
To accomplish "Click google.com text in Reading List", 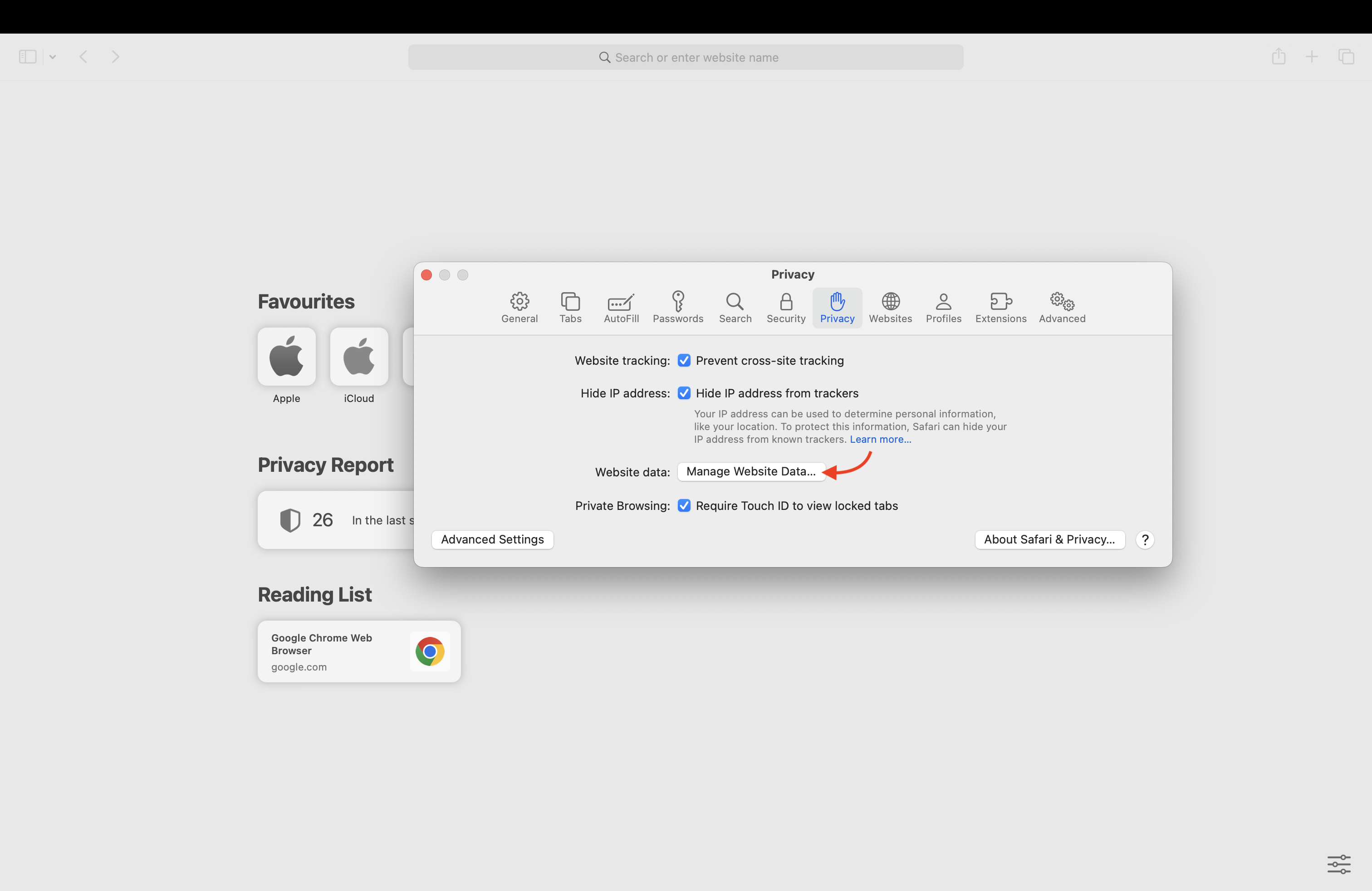I will 299,667.
